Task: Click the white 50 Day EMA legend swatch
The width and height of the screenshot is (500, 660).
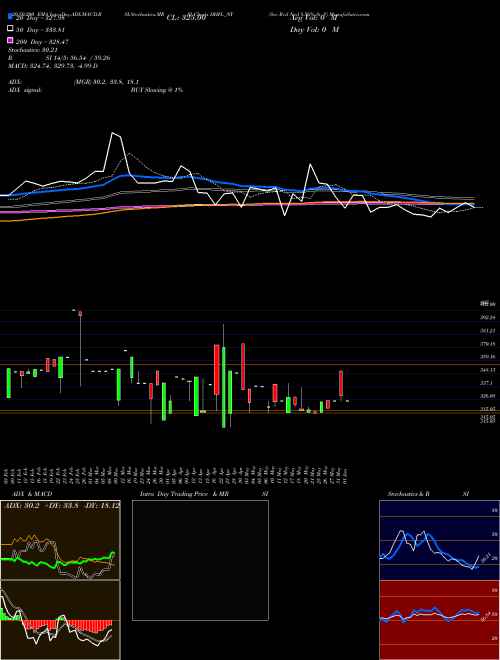Action: pos(10,29)
